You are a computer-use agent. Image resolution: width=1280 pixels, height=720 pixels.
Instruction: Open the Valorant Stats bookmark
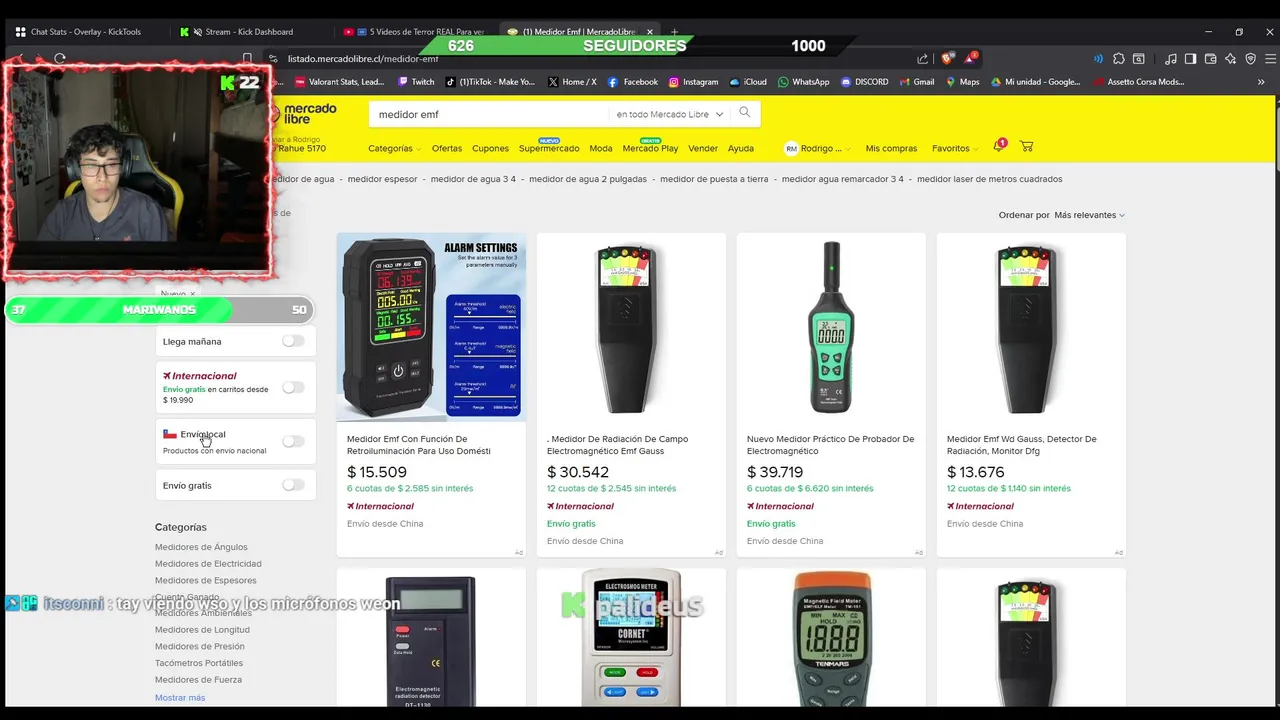coord(338,82)
